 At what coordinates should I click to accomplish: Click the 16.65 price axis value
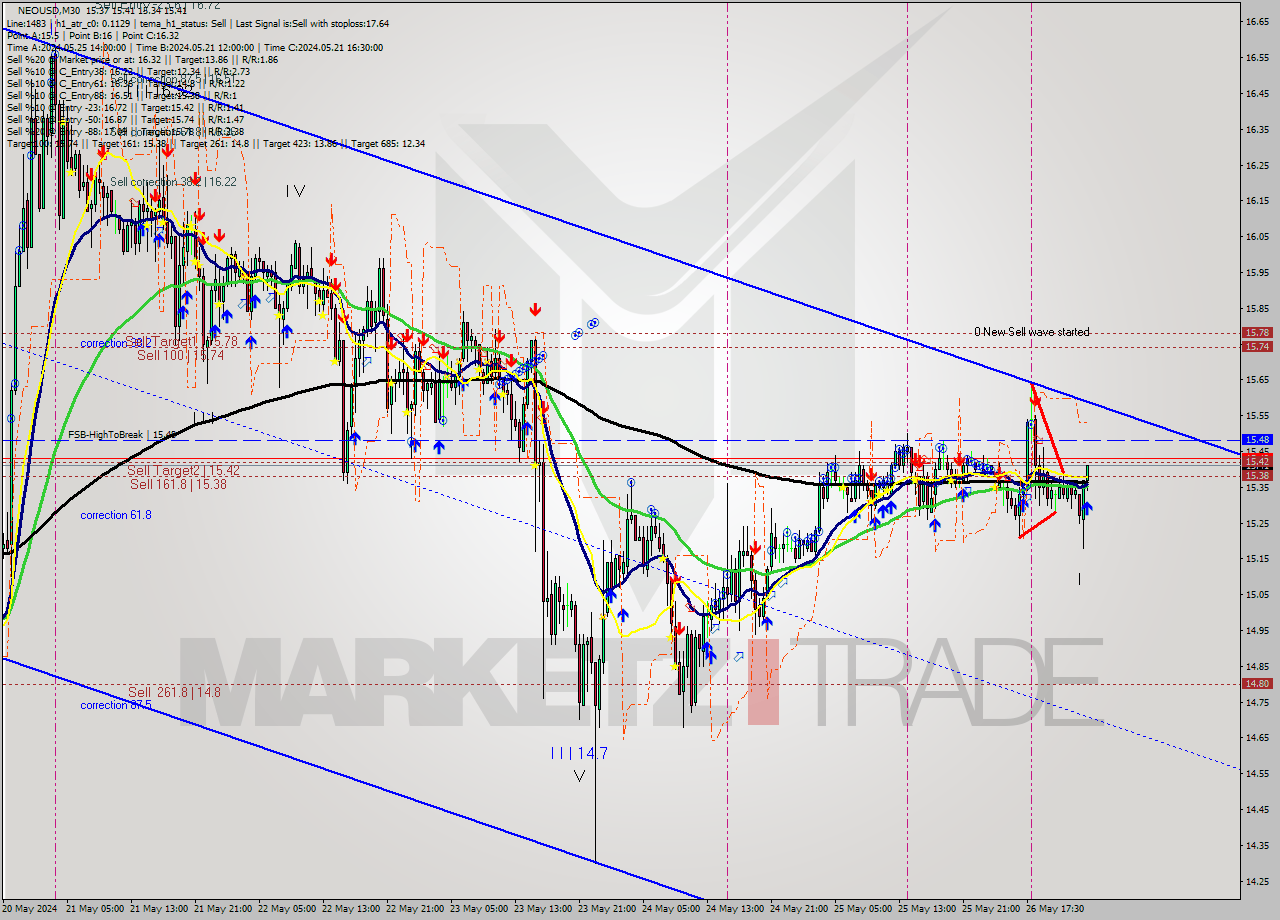[x=1257, y=21]
